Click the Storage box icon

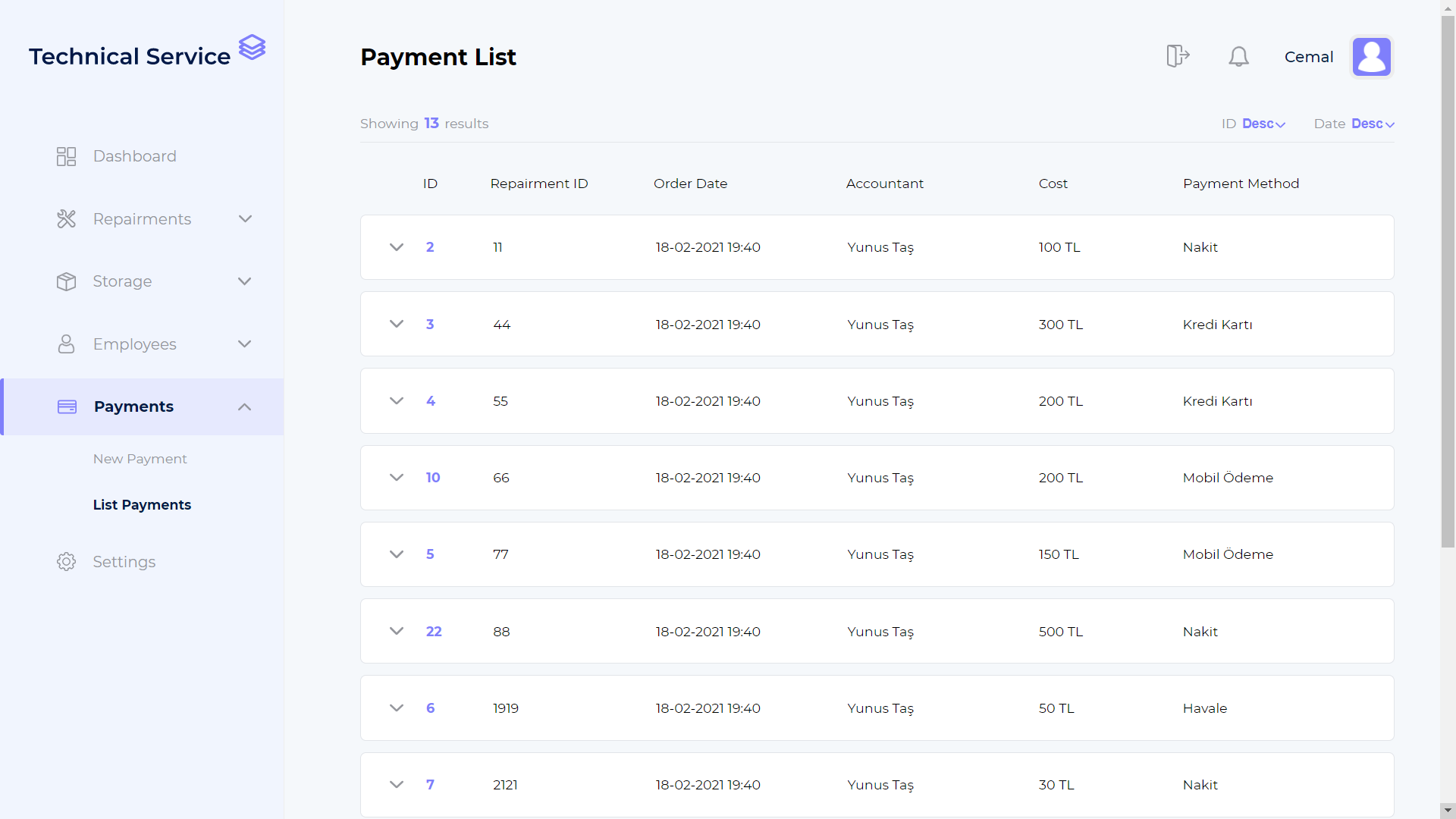(x=67, y=281)
